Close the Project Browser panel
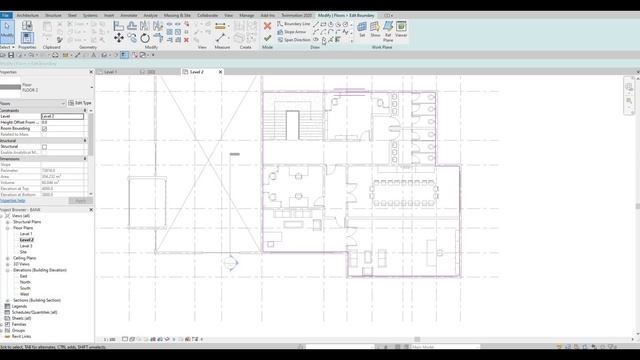The height and width of the screenshot is (360, 640). [91, 210]
